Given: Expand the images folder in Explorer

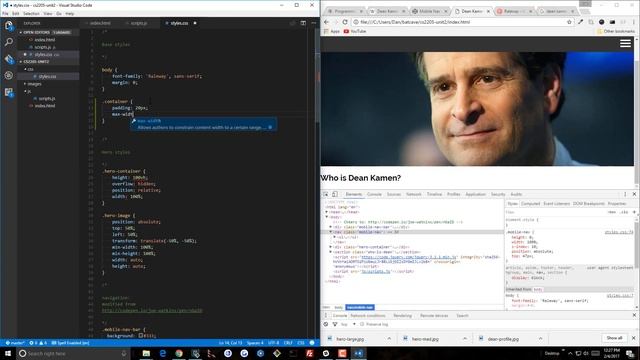Looking at the screenshot, I should tap(25, 84).
